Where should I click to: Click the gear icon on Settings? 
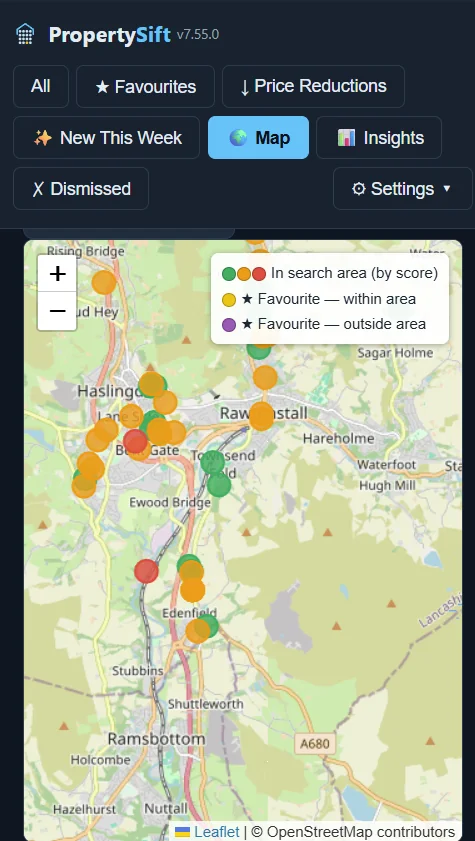(x=358, y=189)
